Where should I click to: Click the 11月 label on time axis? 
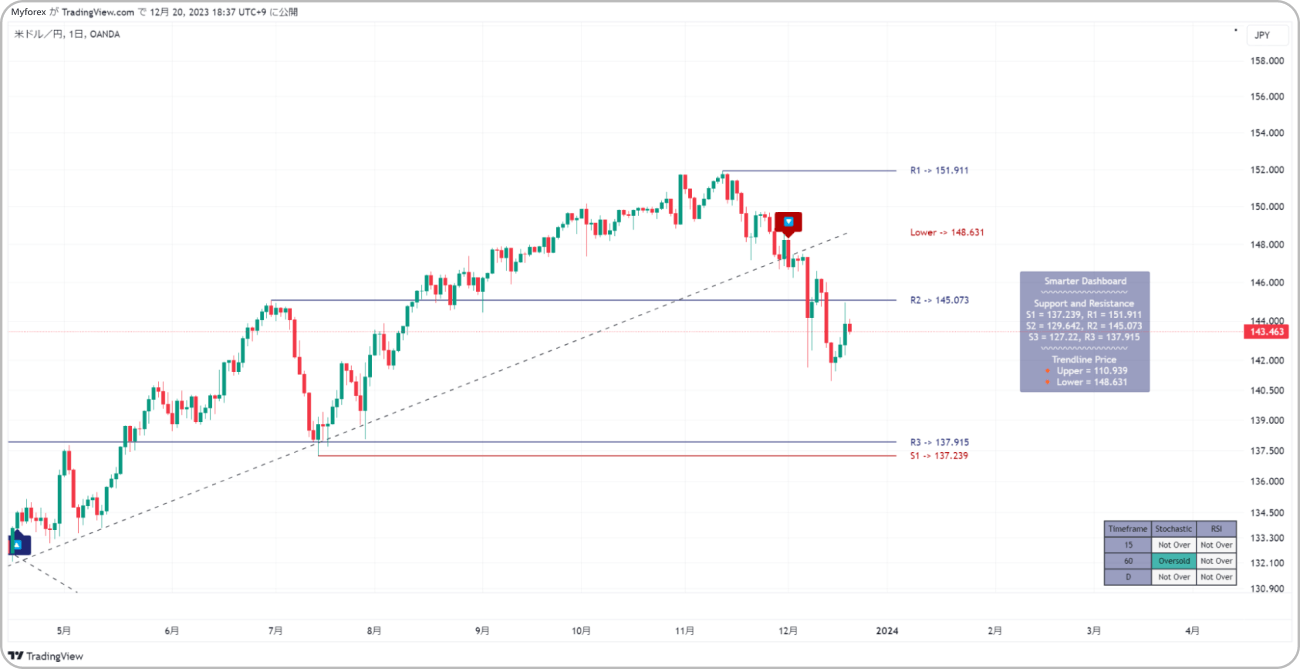pos(685,631)
